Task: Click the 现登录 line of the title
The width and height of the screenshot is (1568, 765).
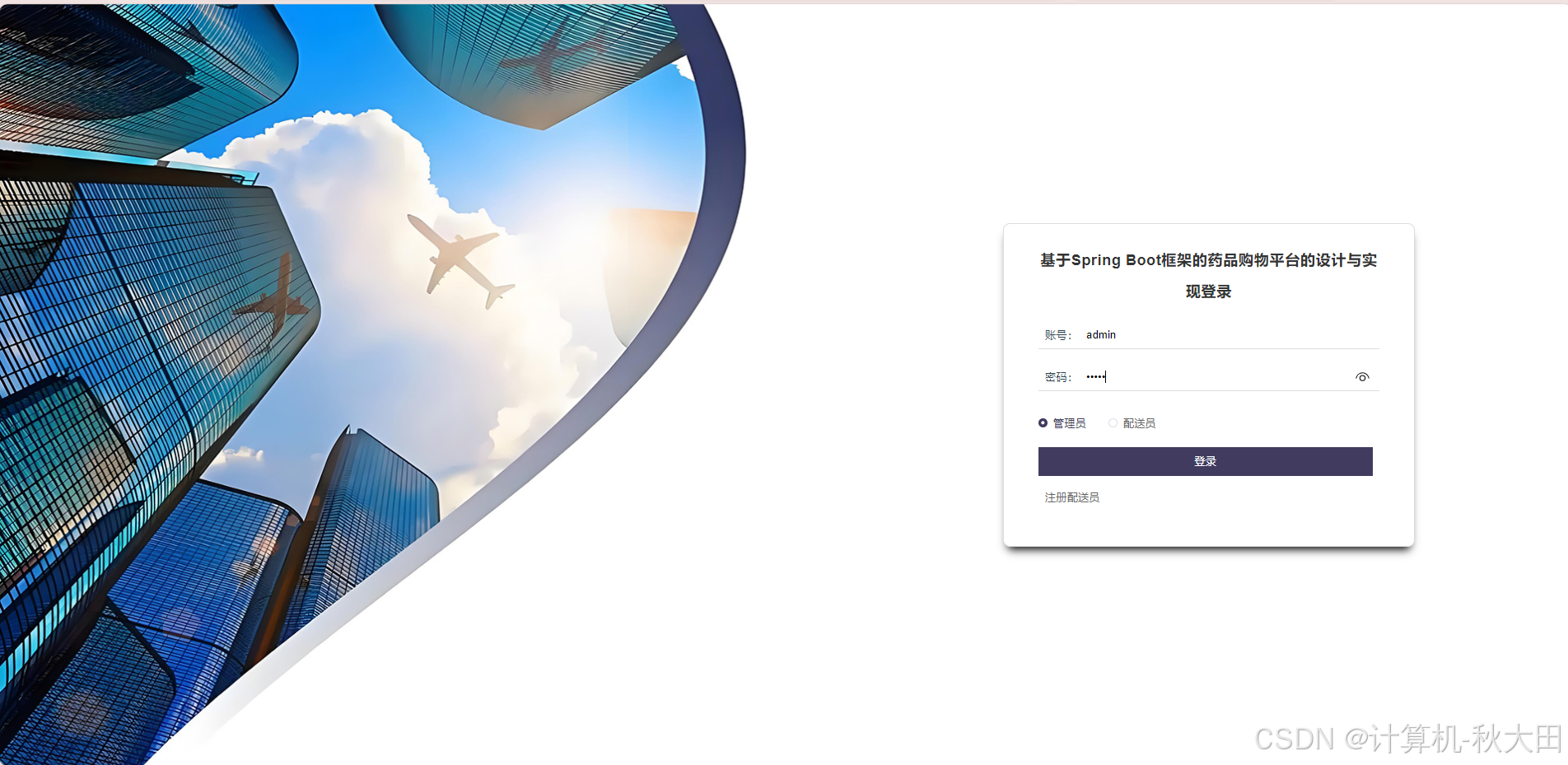Action: pyautogui.click(x=1208, y=292)
